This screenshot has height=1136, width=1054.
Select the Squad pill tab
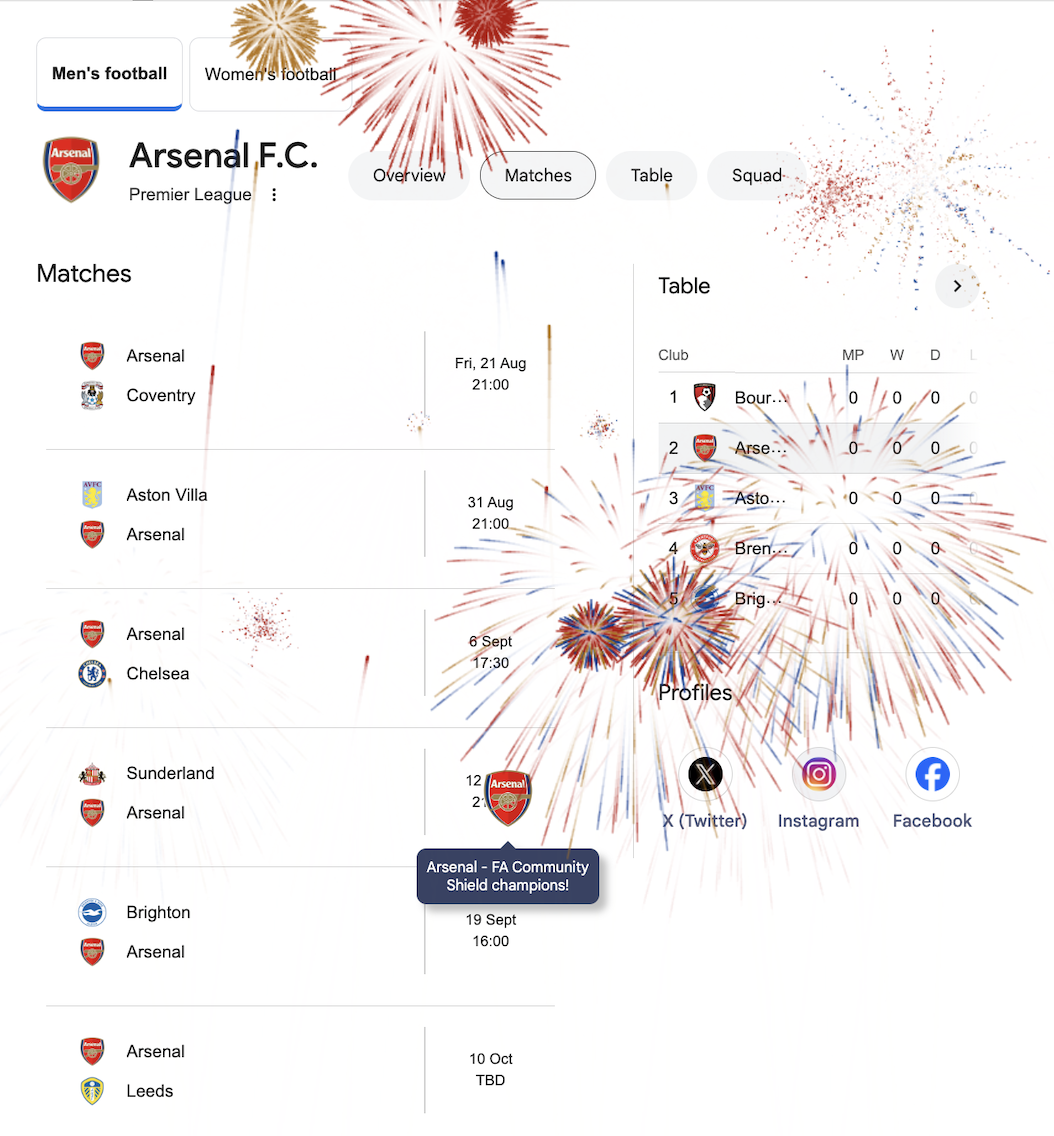click(x=757, y=175)
